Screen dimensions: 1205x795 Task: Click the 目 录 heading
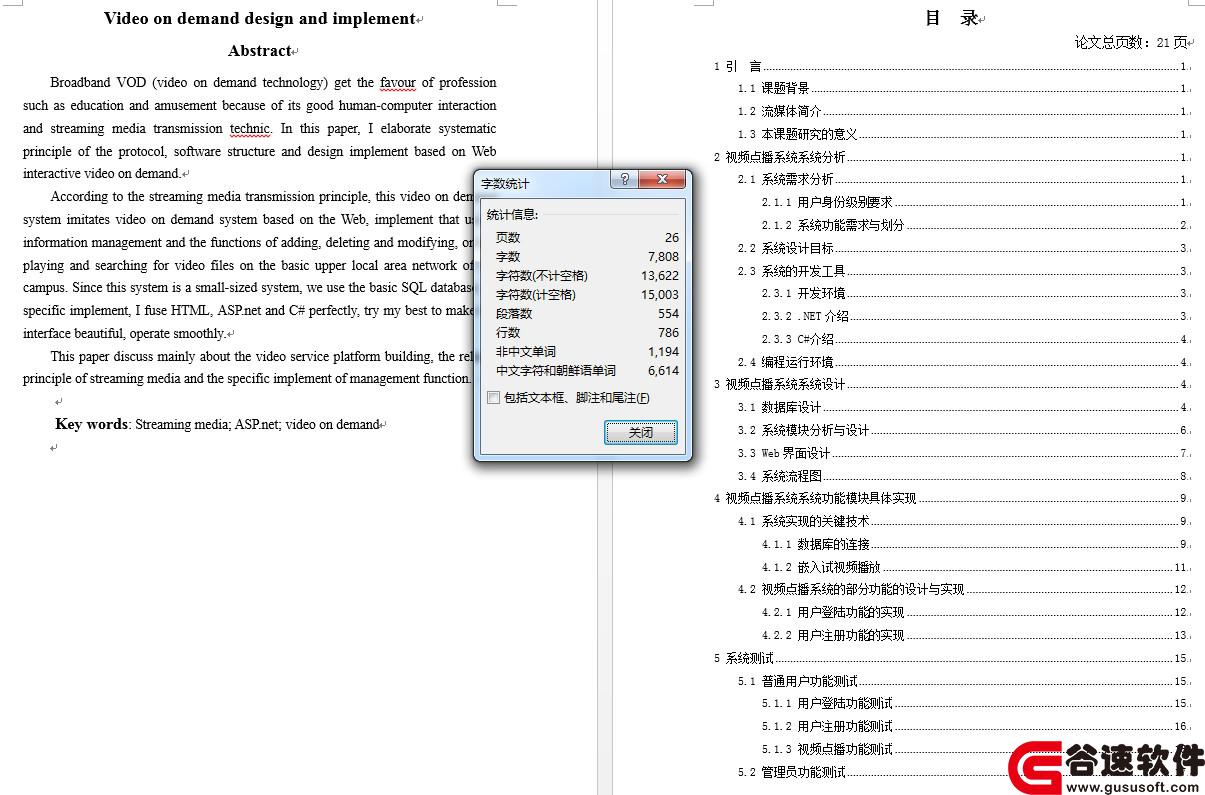click(x=952, y=18)
